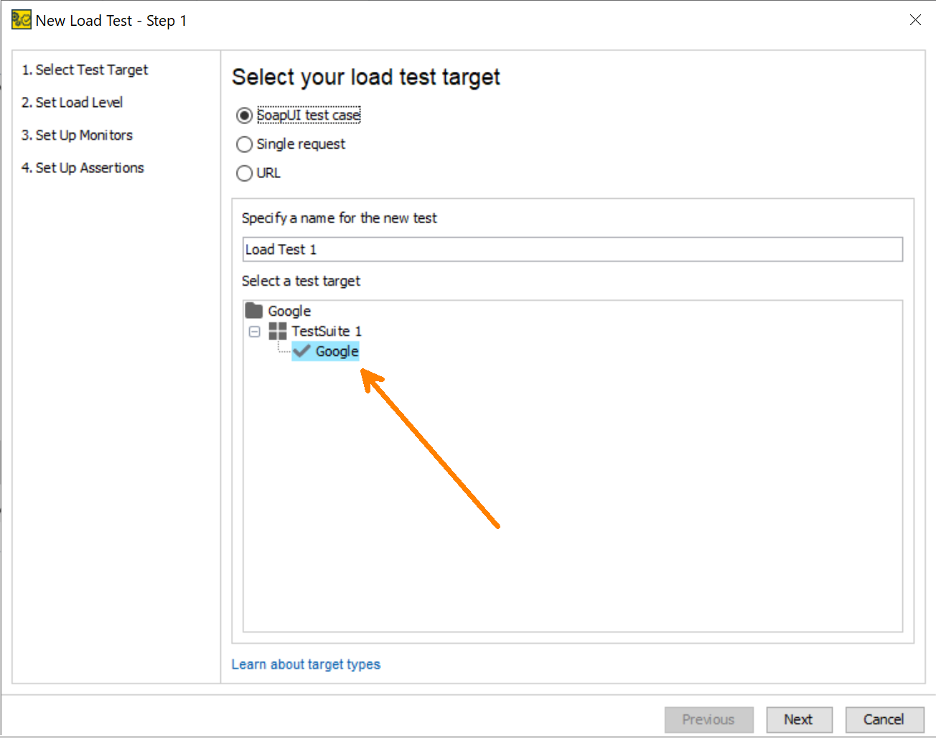Click the LoadUI app icon in title bar
The height and width of the screenshot is (738, 936).
point(21,20)
